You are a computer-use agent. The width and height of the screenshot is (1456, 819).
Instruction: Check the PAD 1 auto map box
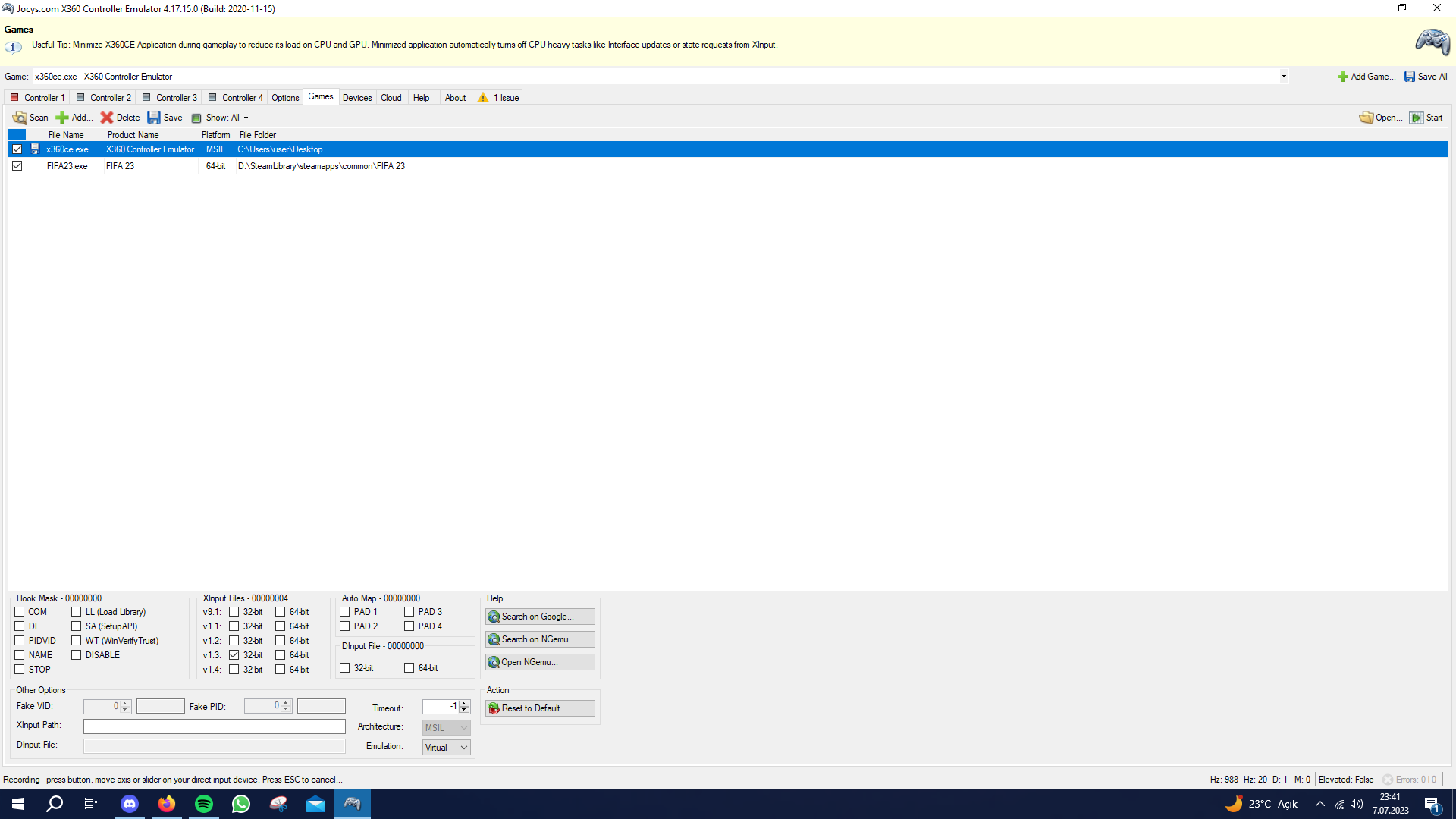345,612
